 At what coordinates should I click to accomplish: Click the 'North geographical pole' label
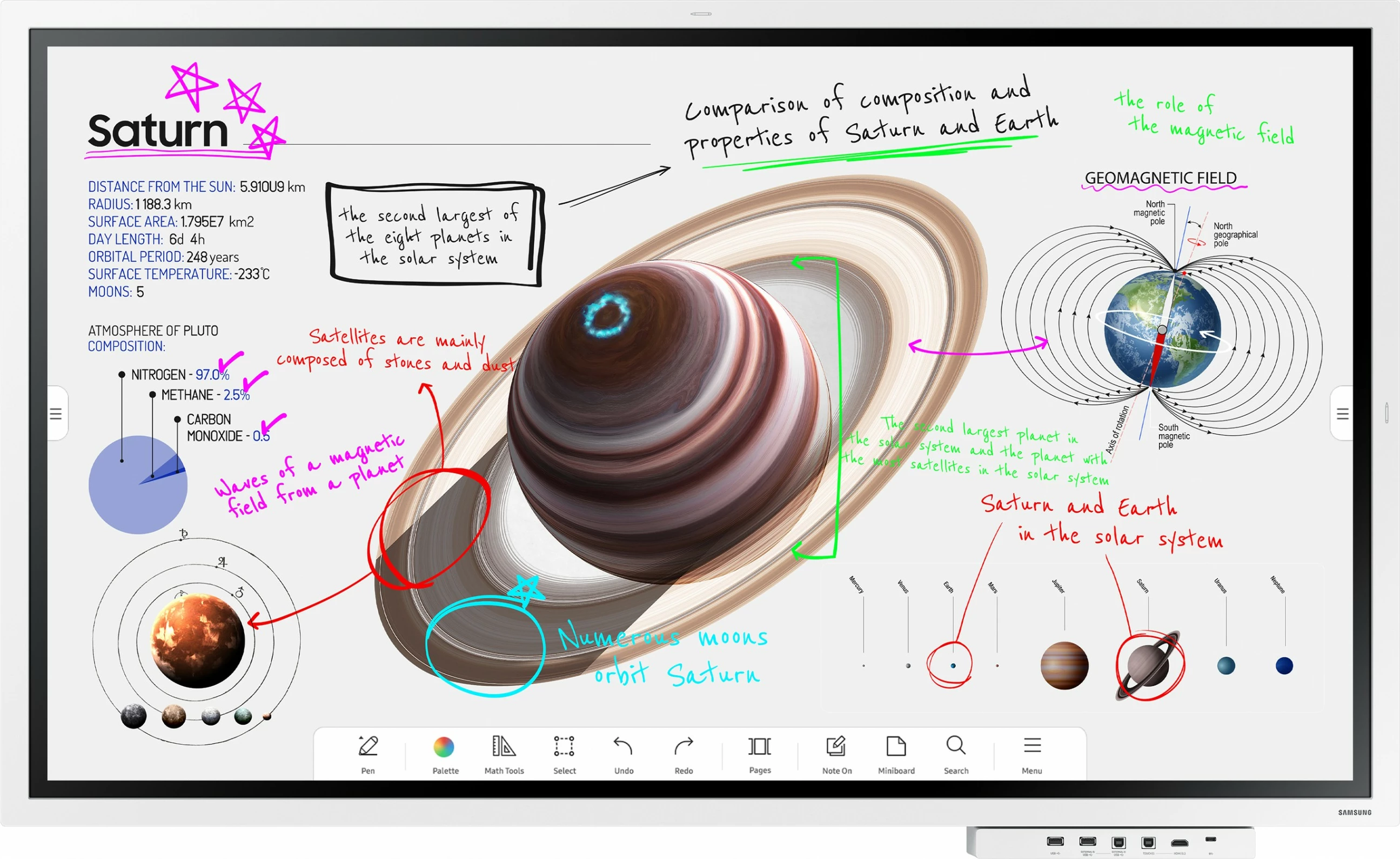pos(1235,235)
